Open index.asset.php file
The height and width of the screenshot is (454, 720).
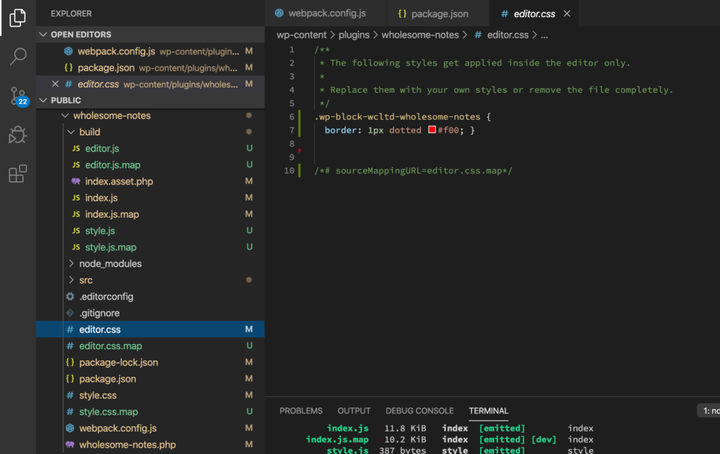pyautogui.click(x=150, y=181)
